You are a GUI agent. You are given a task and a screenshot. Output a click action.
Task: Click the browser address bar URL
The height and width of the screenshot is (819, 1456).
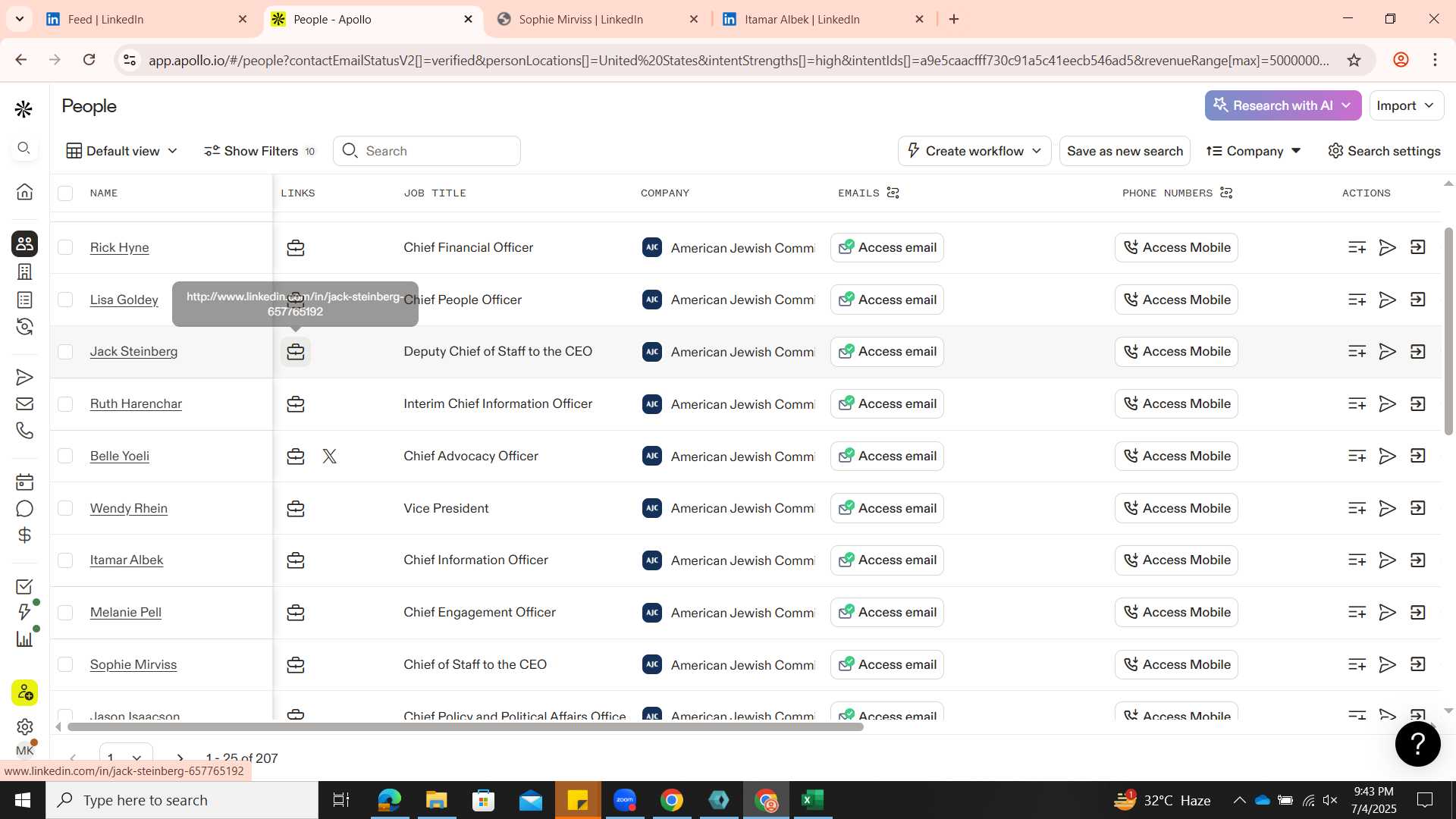(738, 60)
